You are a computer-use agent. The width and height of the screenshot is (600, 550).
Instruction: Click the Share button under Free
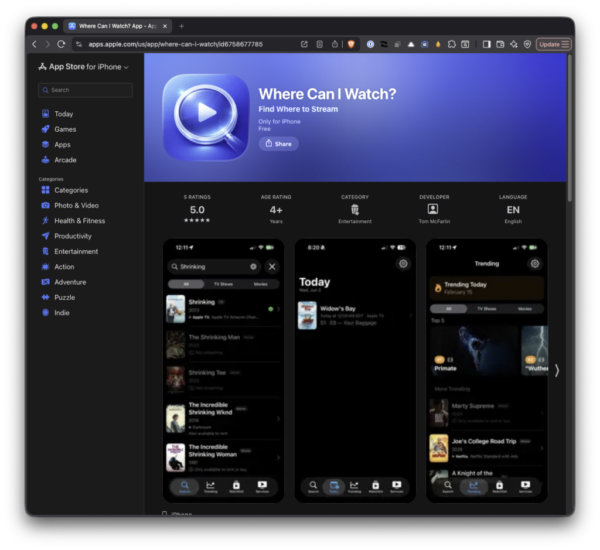(279, 144)
